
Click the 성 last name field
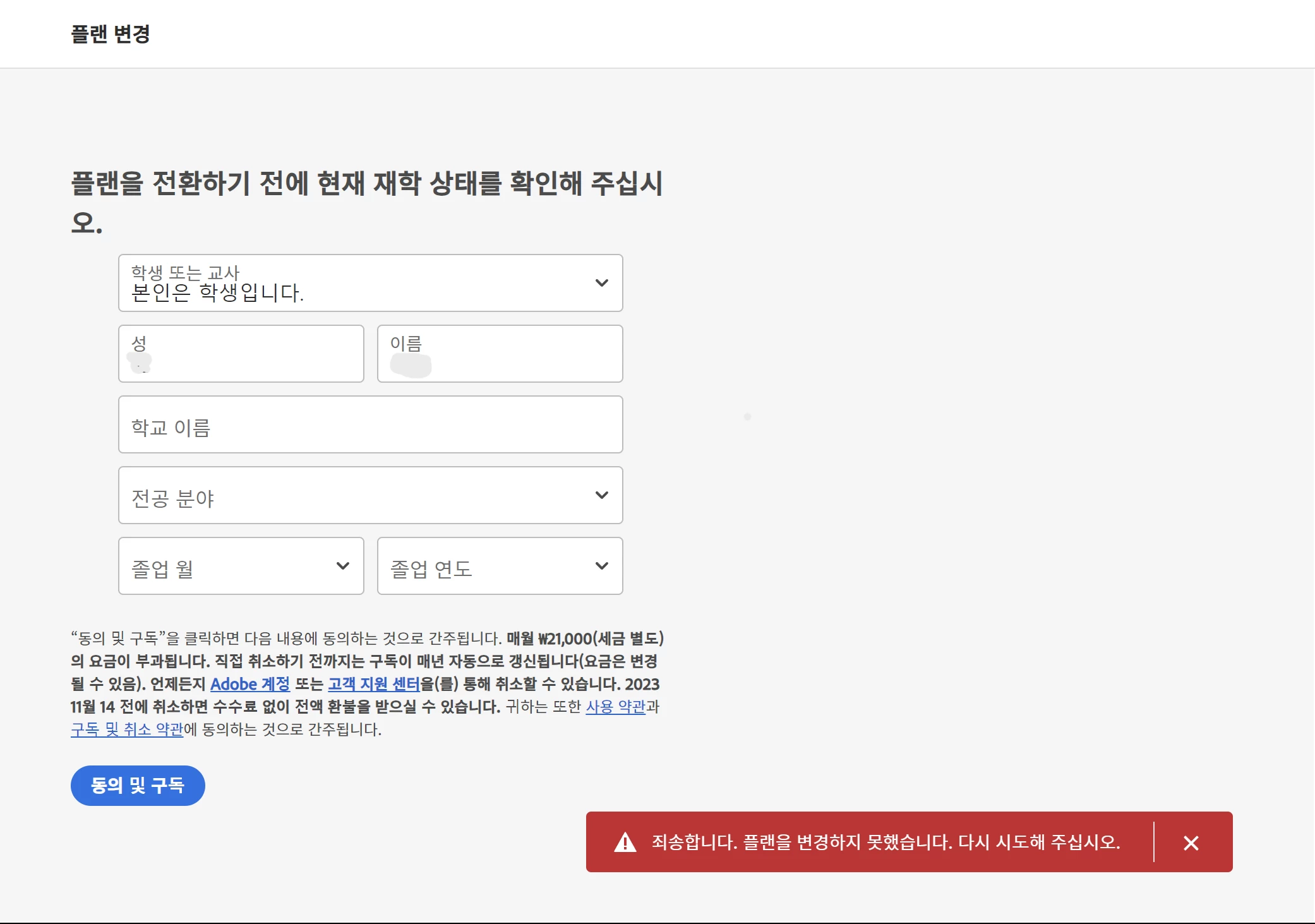(241, 354)
